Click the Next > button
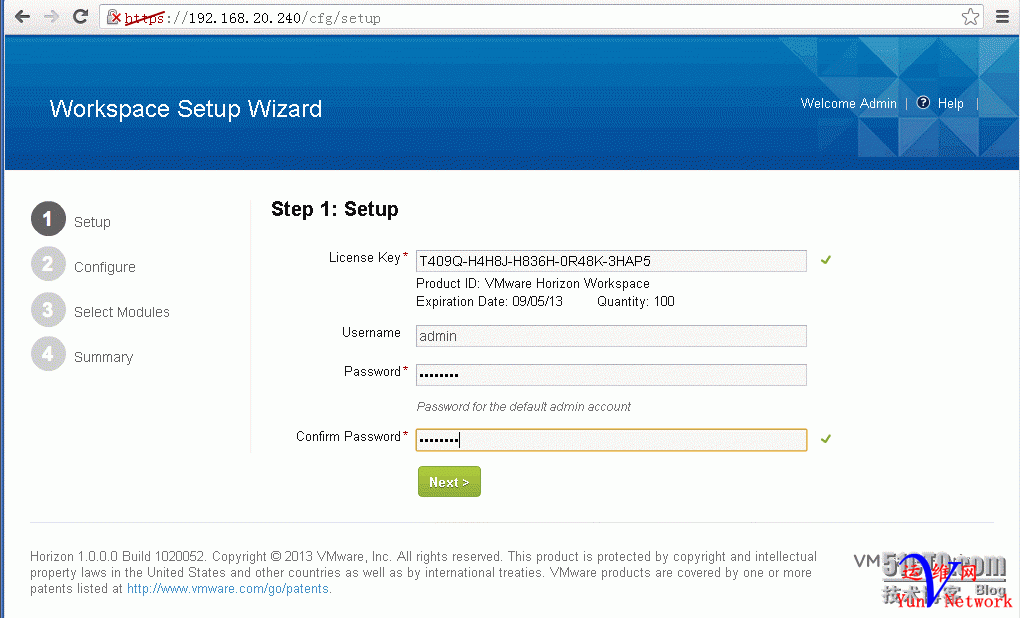The width and height of the screenshot is (1020, 618). [x=449, y=482]
